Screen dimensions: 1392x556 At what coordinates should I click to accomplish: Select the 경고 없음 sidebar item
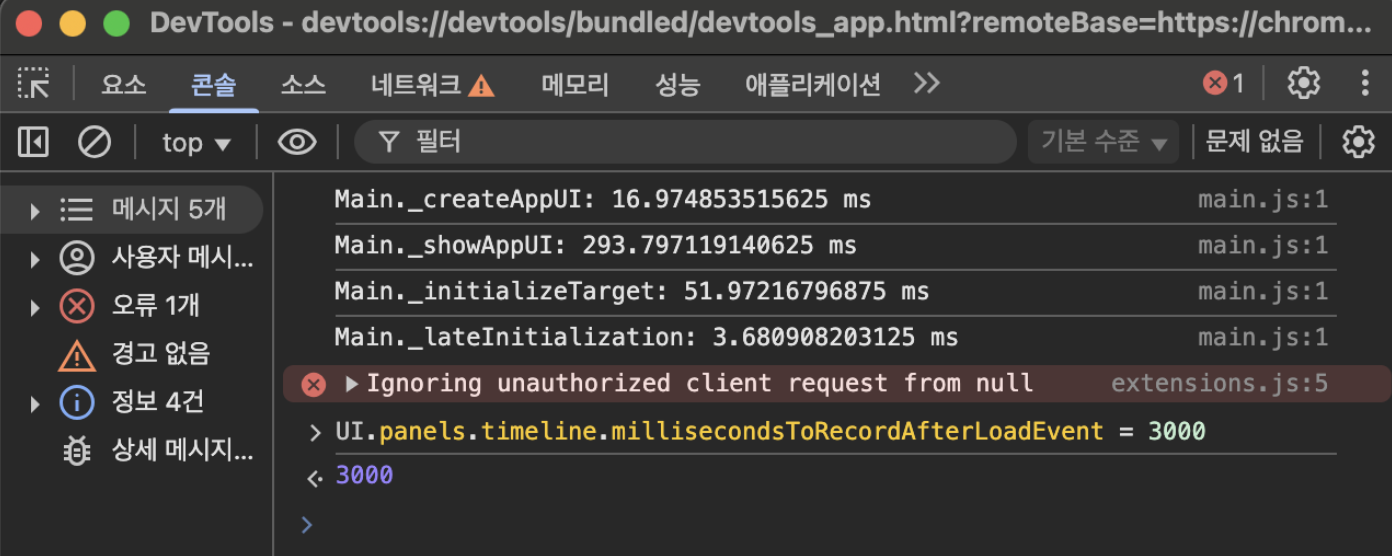coord(132,354)
